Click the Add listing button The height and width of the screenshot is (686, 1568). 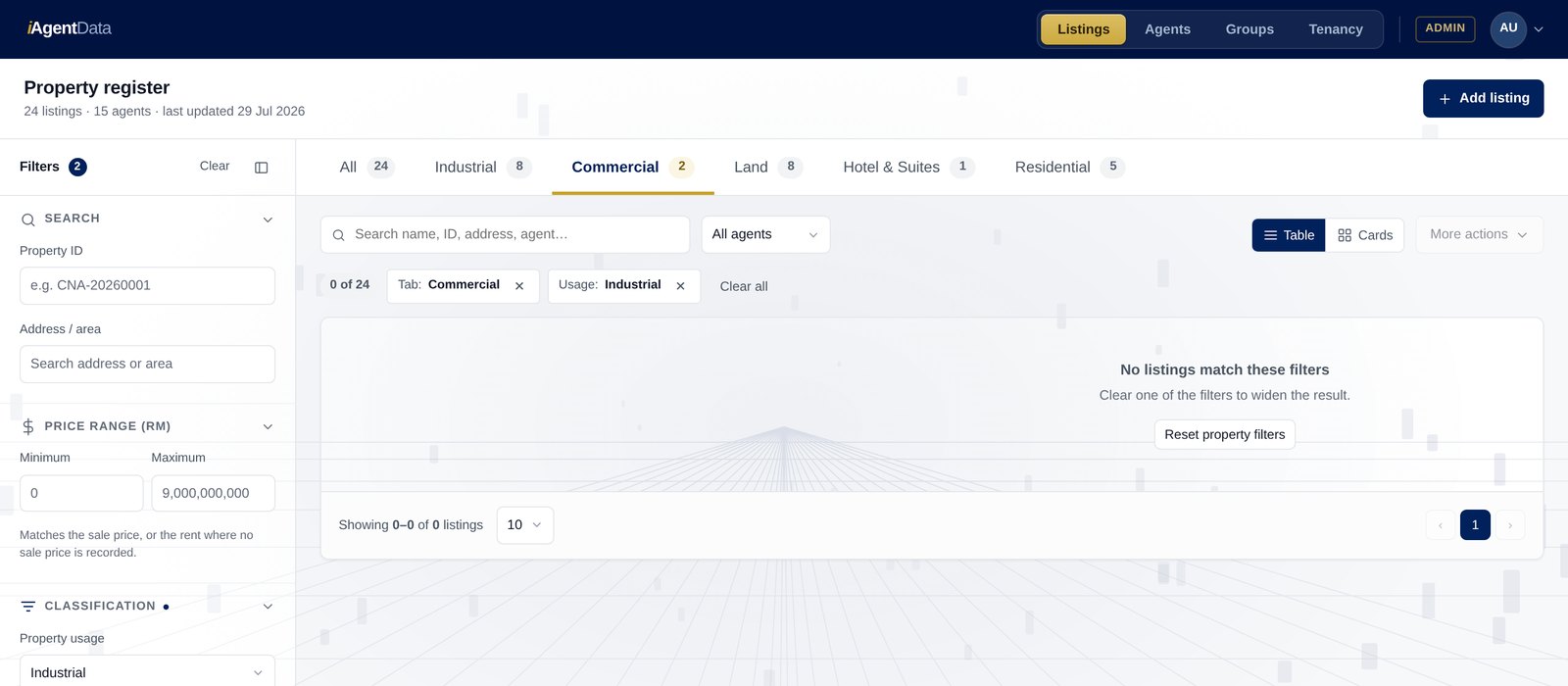1483,98
